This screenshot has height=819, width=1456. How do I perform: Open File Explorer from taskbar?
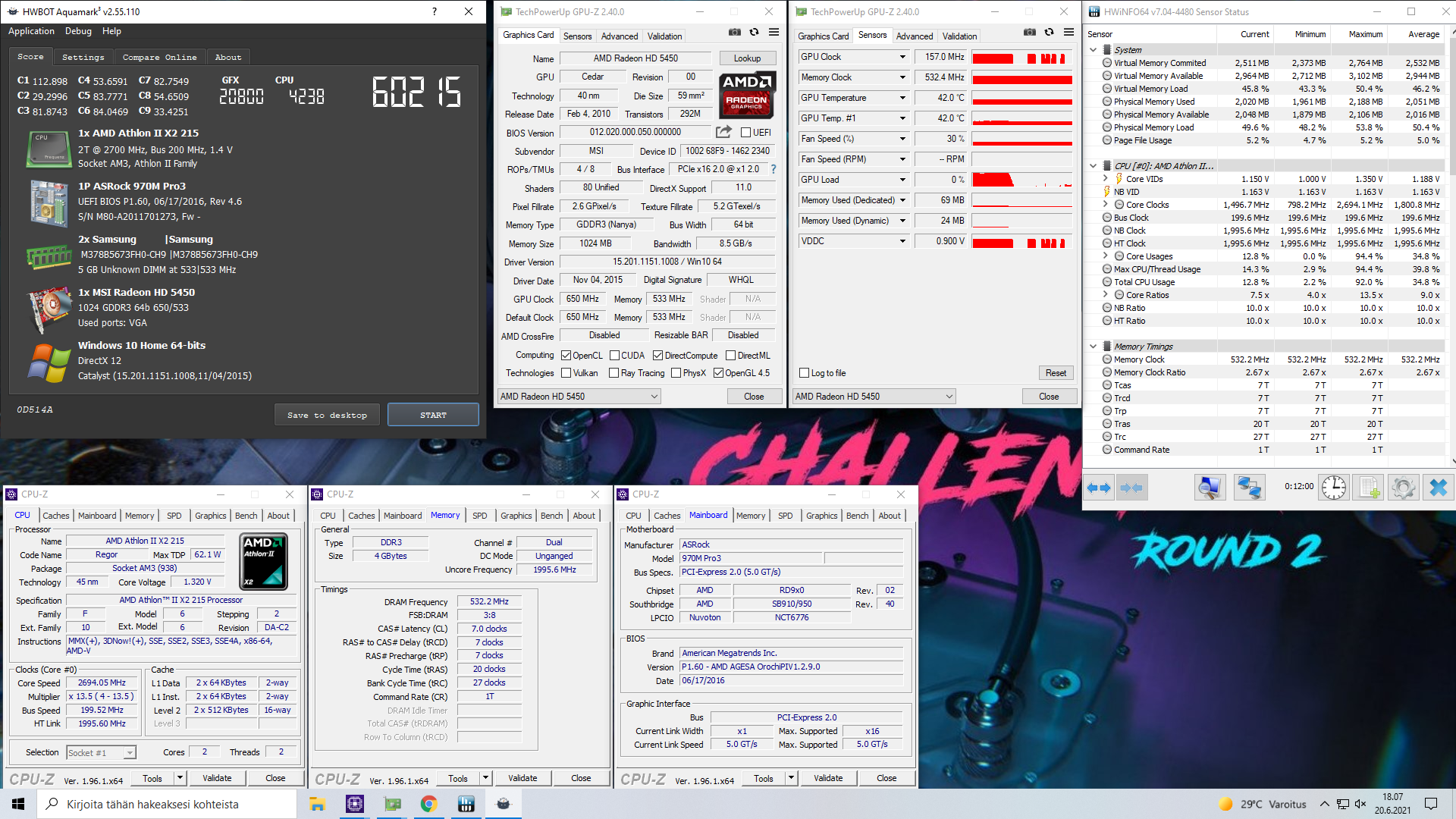[x=317, y=804]
